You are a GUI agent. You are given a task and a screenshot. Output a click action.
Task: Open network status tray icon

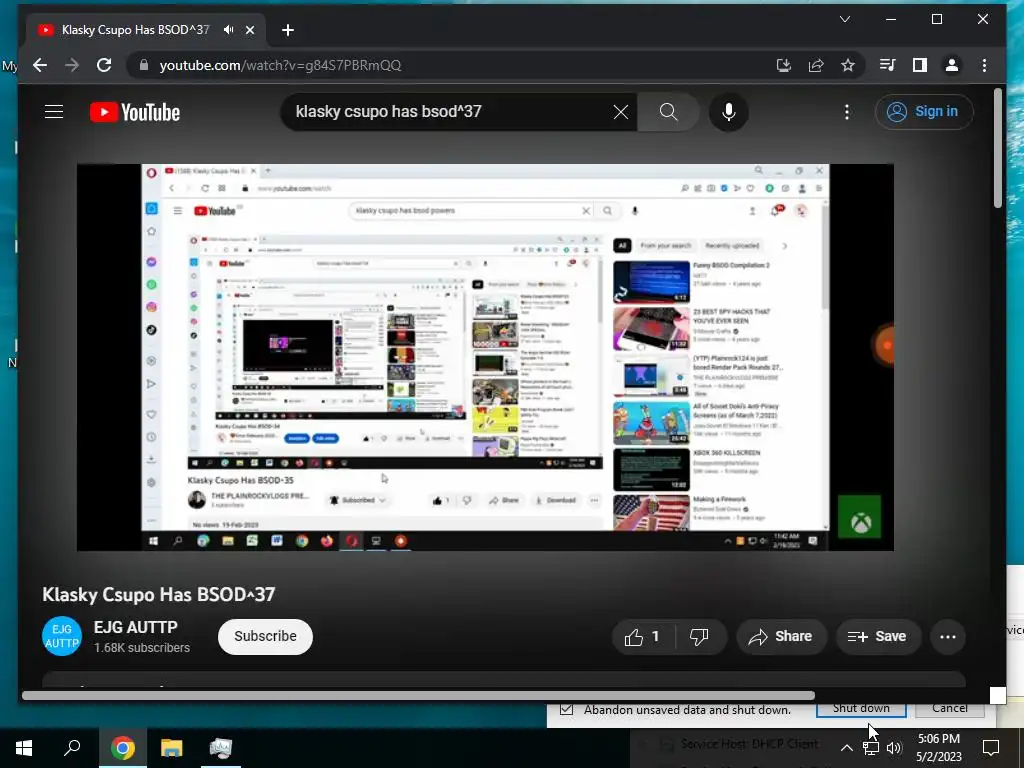pos(871,748)
